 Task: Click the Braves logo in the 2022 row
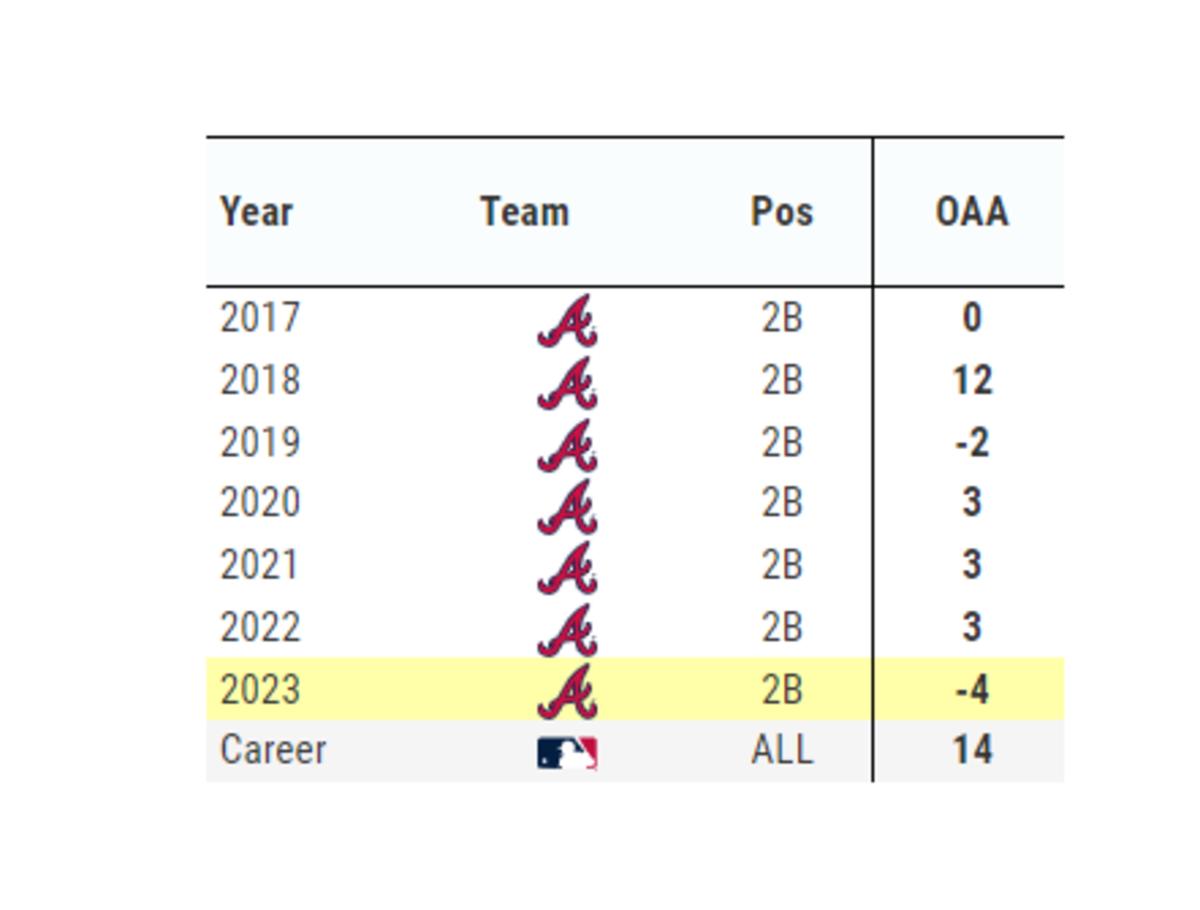point(567,630)
